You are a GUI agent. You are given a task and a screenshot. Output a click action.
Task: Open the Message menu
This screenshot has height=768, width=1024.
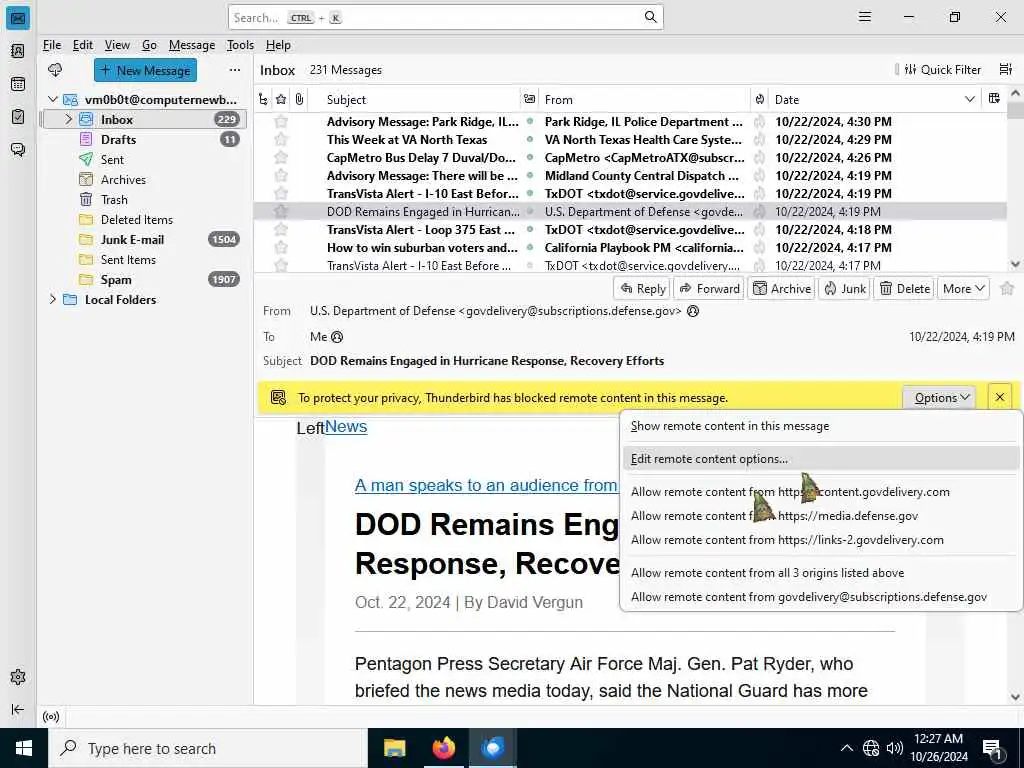click(191, 45)
